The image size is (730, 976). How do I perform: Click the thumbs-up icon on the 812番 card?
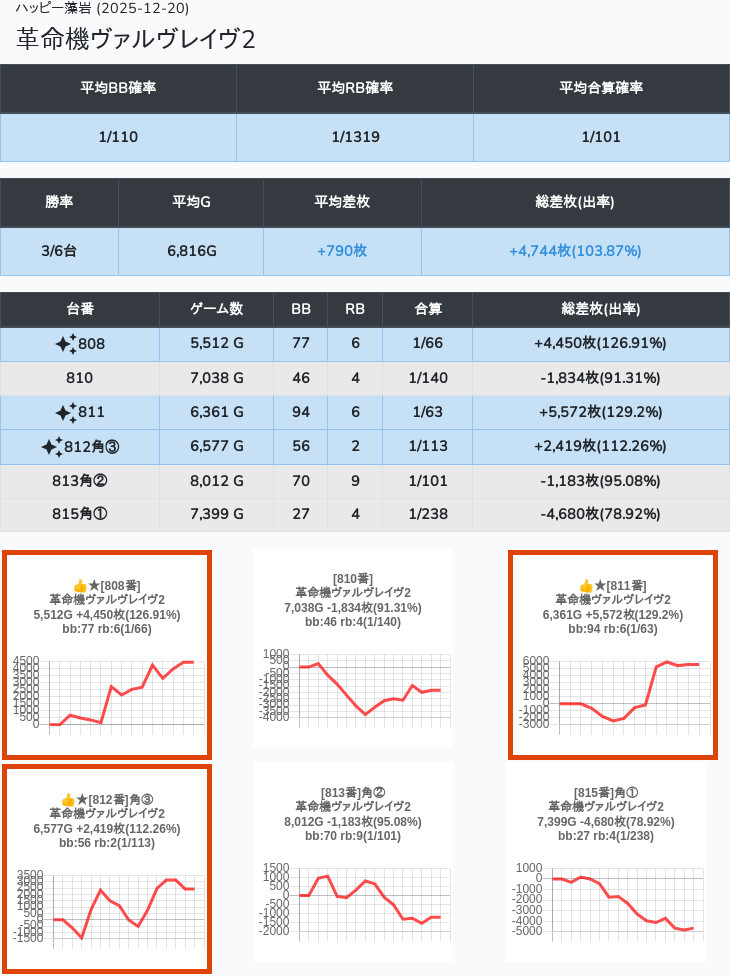(69, 799)
